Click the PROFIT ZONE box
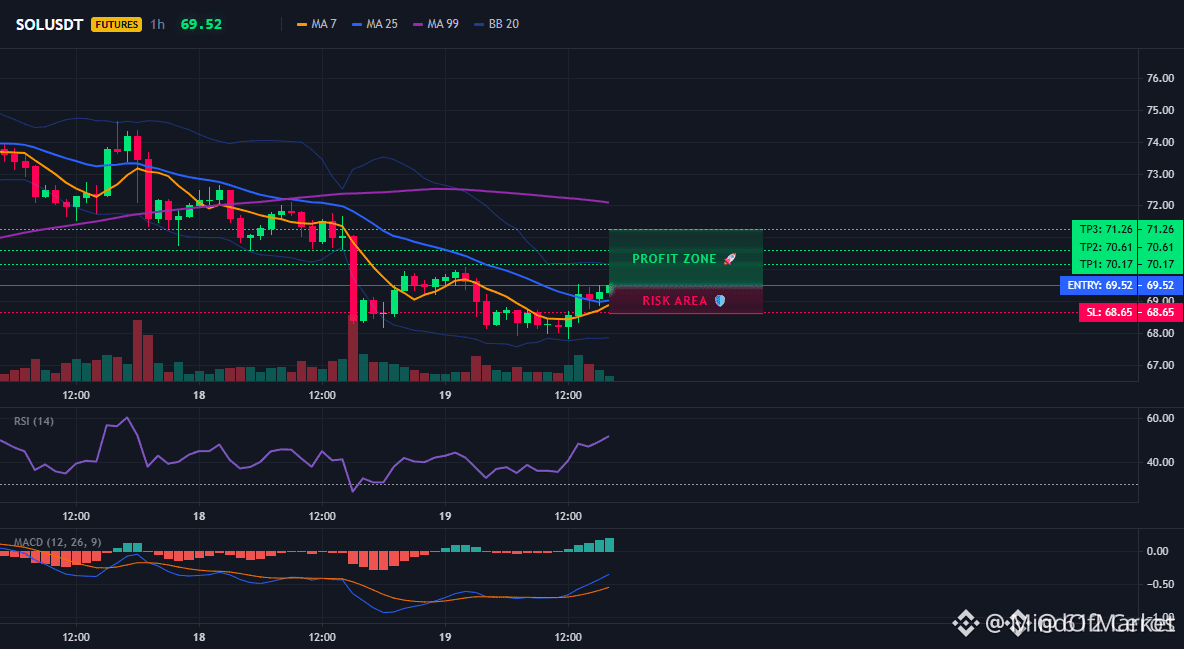The width and height of the screenshot is (1184, 649). 686,258
